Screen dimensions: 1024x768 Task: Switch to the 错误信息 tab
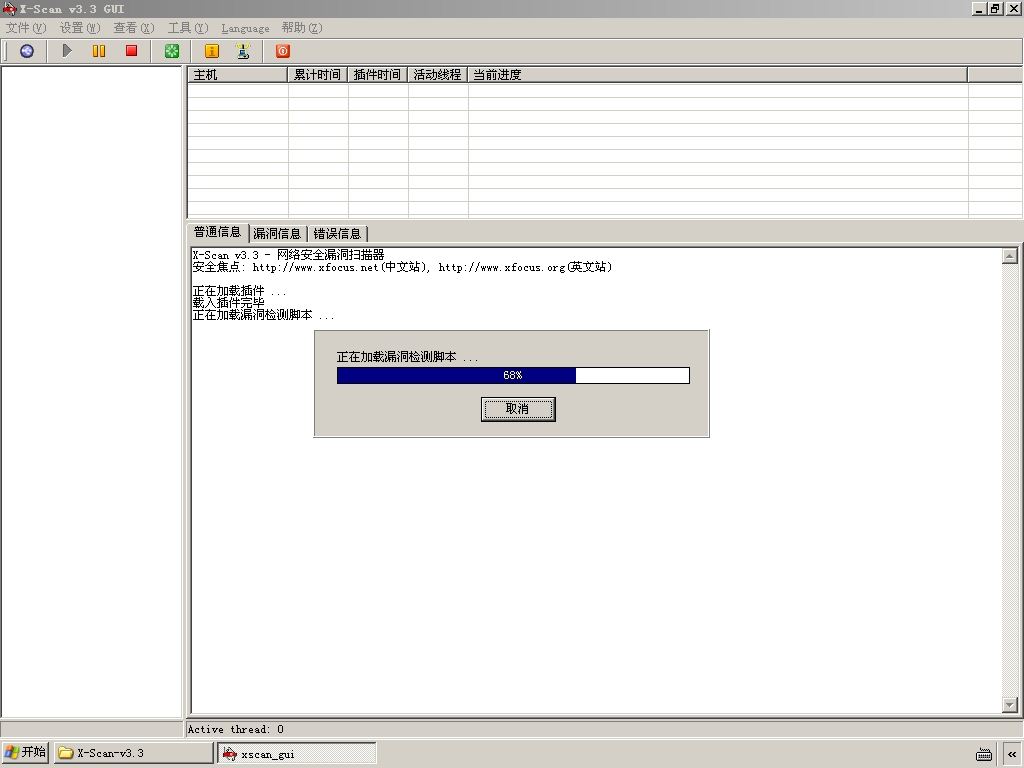tap(337, 233)
